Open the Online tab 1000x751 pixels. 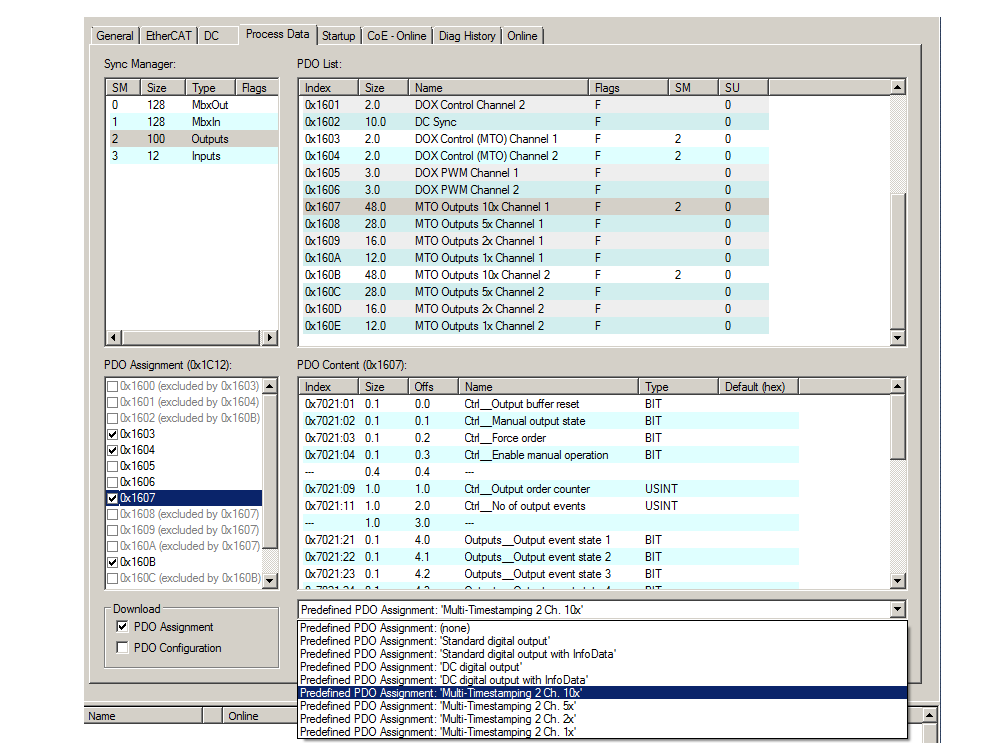(x=522, y=36)
